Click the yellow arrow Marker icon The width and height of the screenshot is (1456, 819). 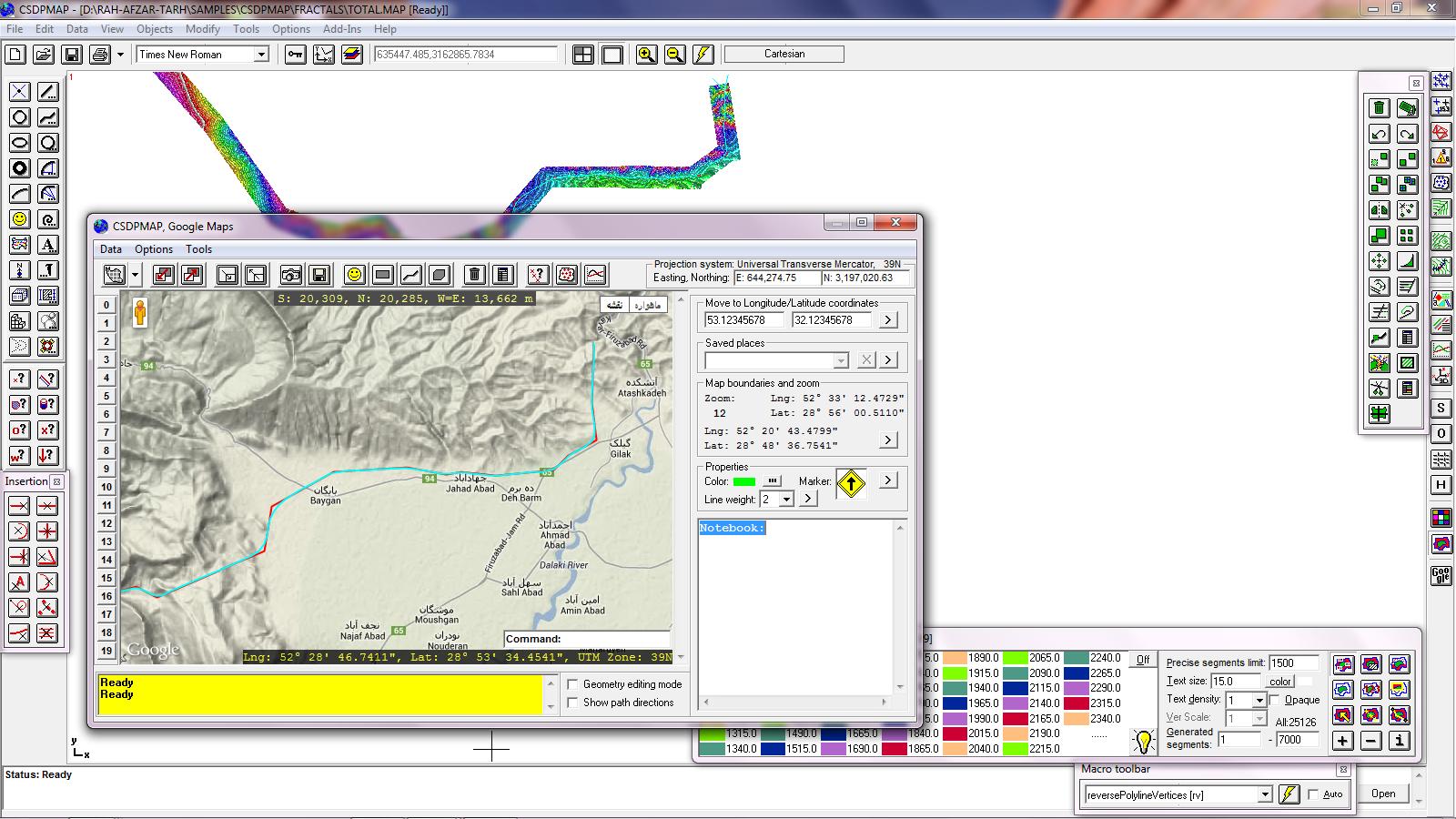tap(851, 484)
